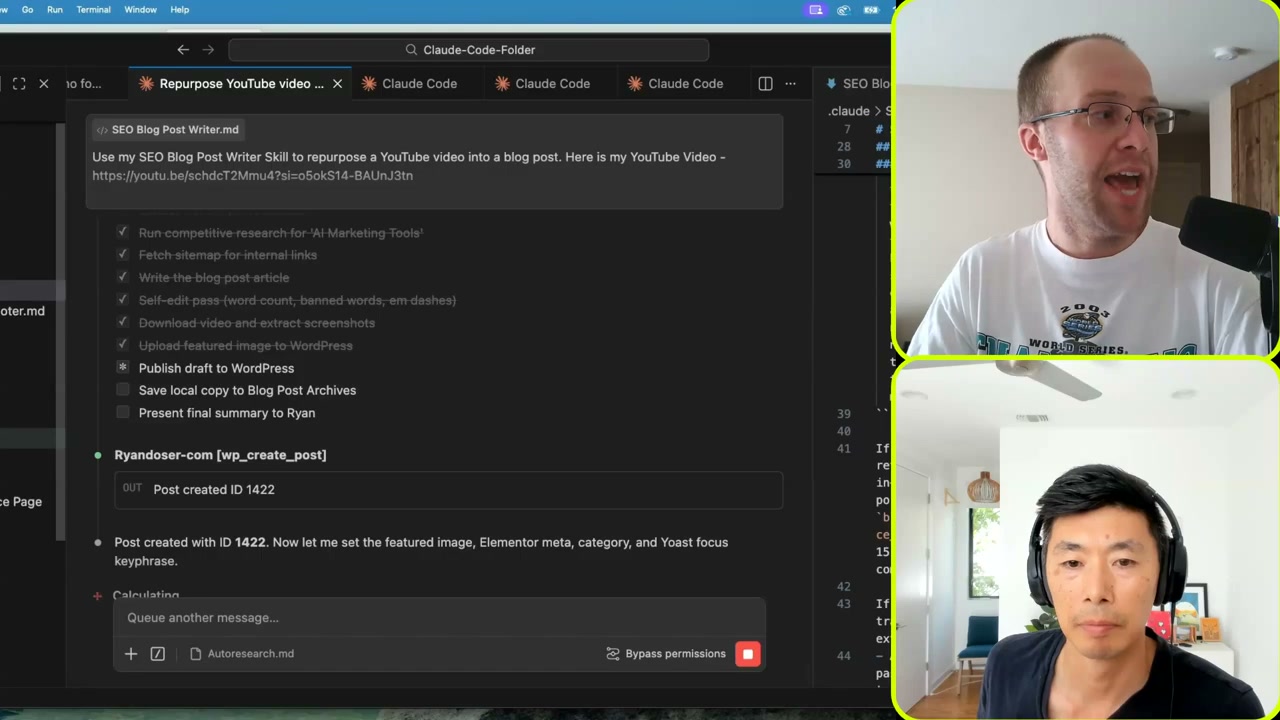1280x720 pixels.
Task: Click the split editor layout icon
Action: [x=765, y=84]
